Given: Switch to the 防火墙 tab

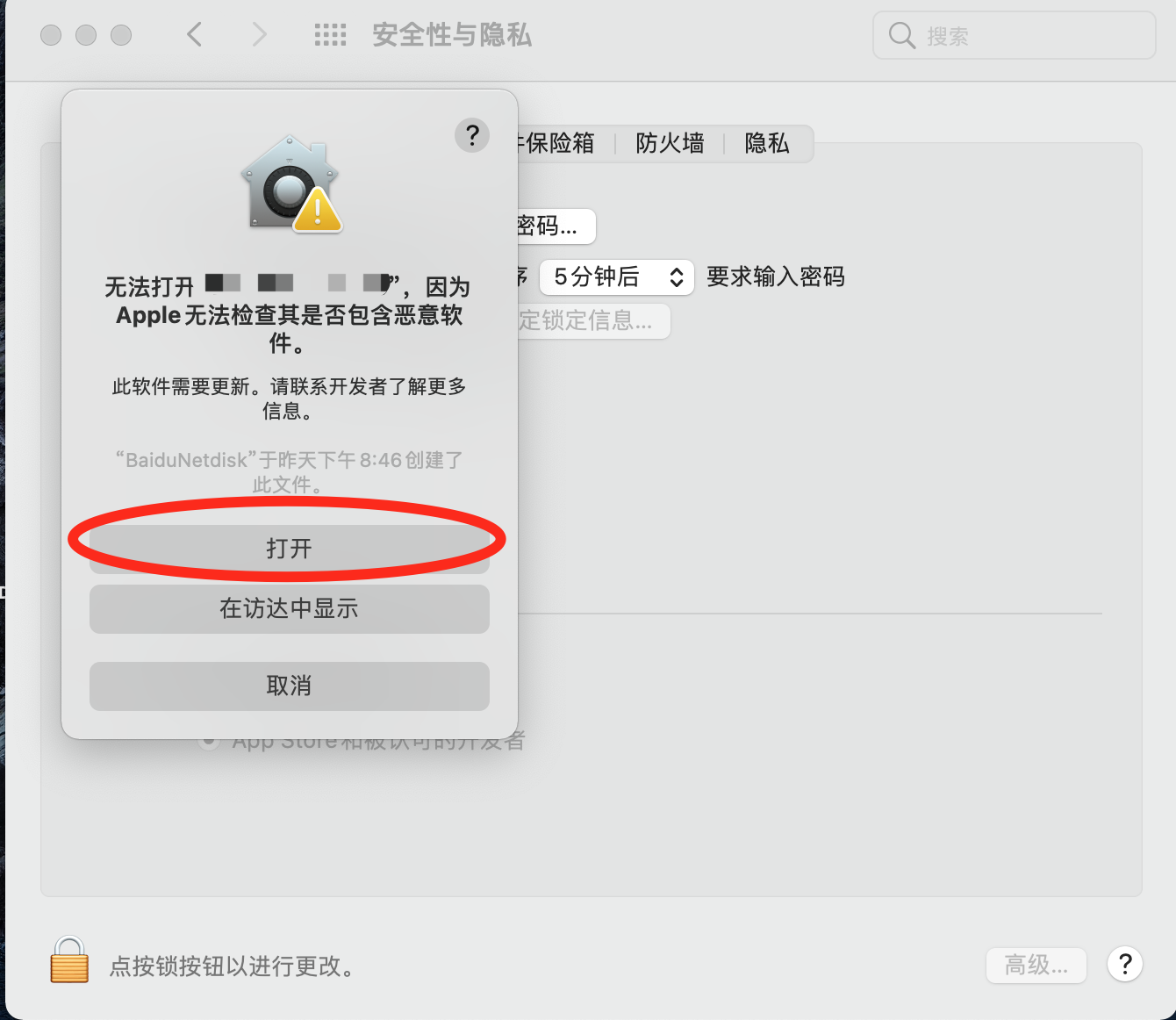Looking at the screenshot, I should pos(670,144).
